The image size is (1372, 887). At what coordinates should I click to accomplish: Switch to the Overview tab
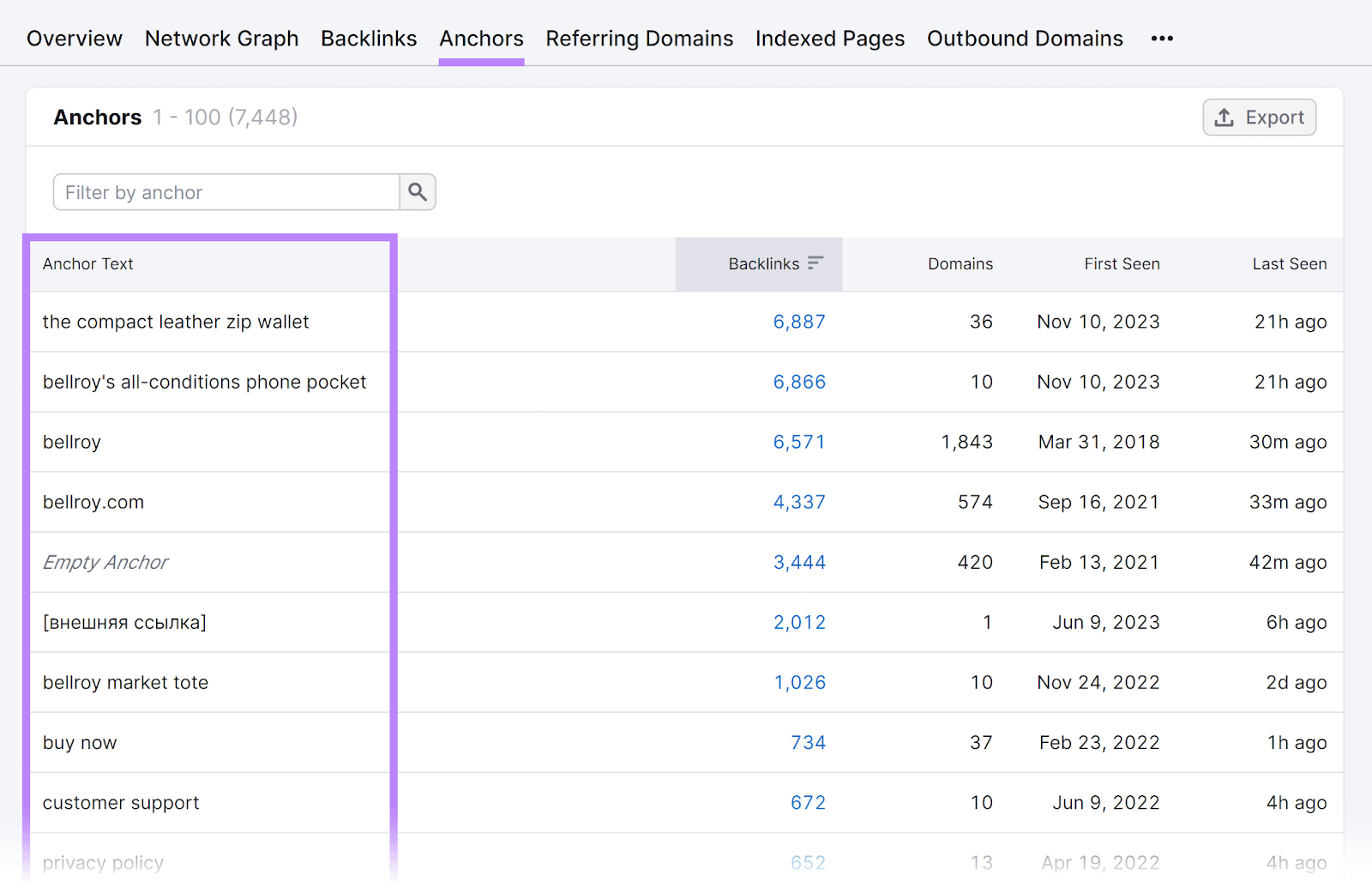click(75, 39)
